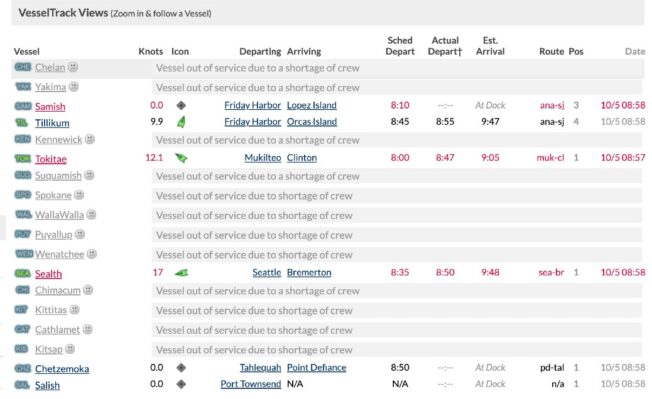The image size is (652, 399).
Task: Click the Tokitae green vessel direction icon
Action: pos(181,158)
